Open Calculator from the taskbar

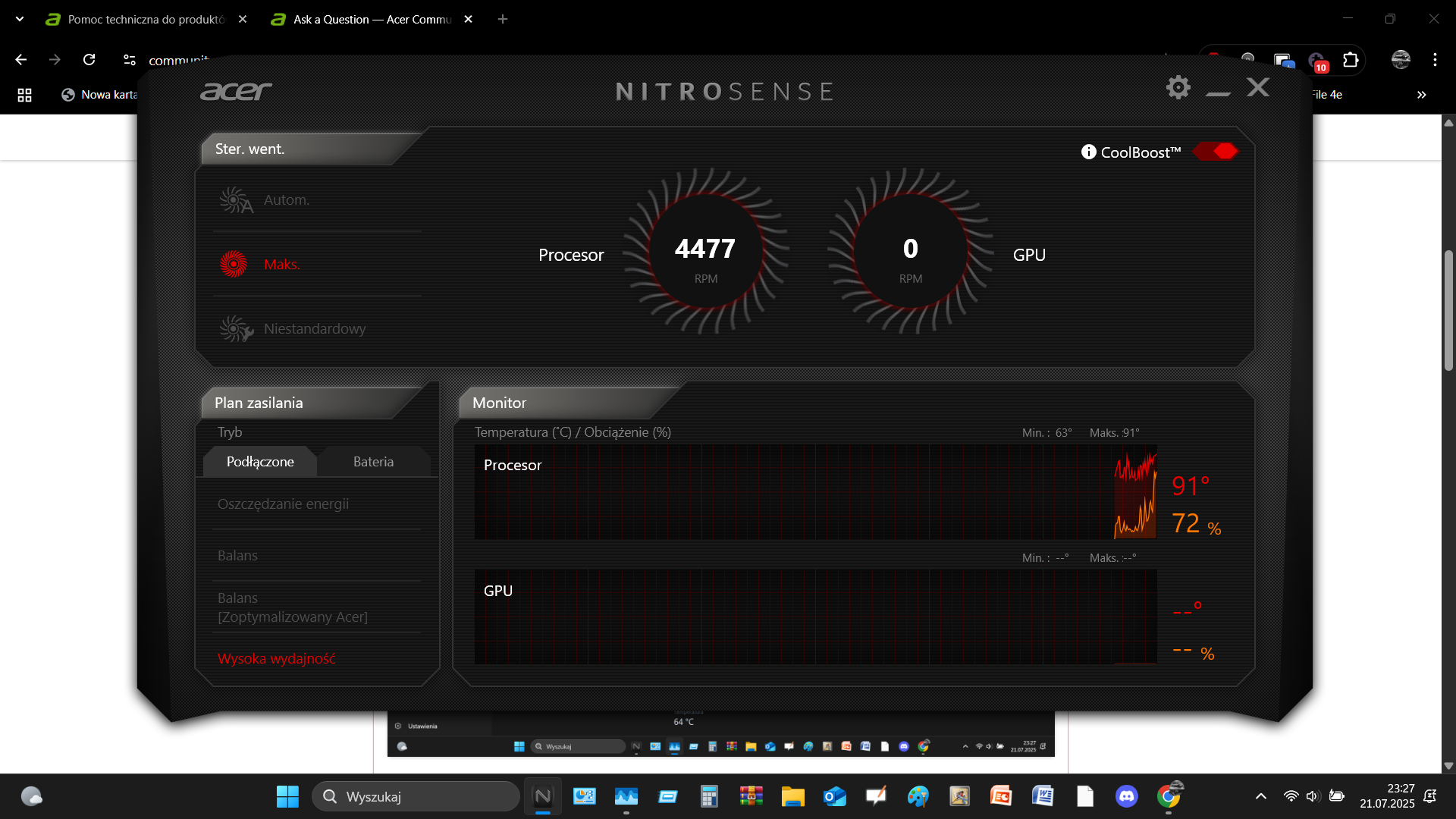(709, 796)
